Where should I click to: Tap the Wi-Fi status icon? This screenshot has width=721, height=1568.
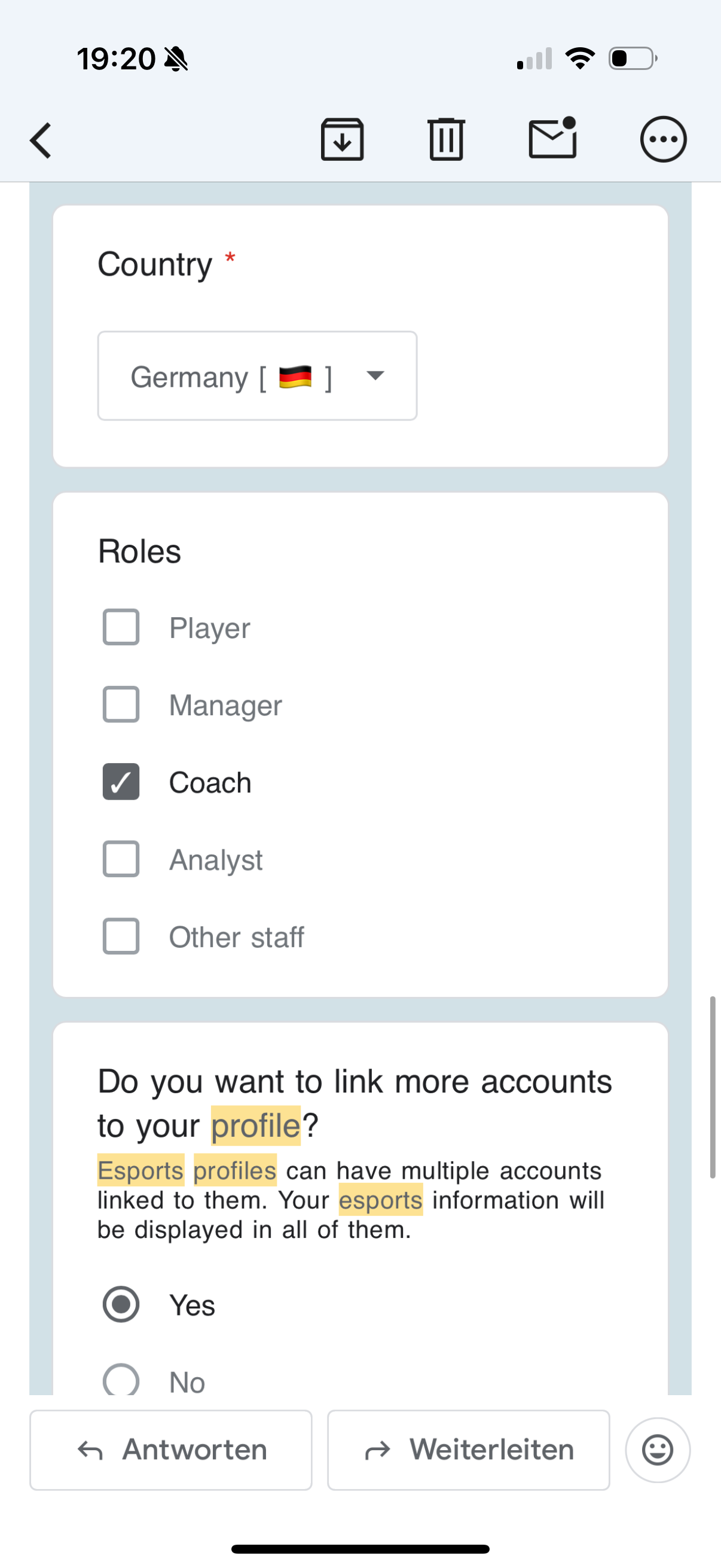point(580,59)
